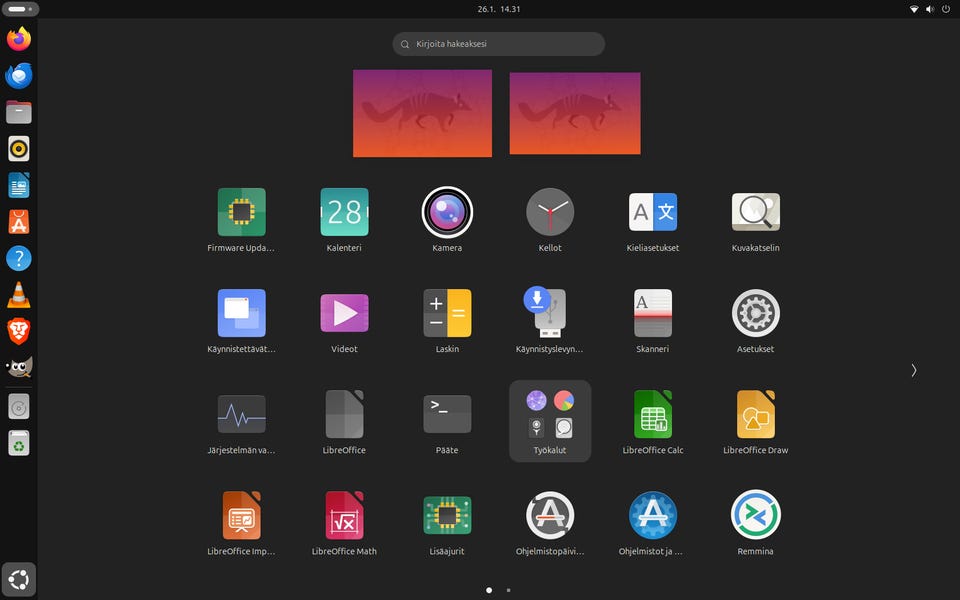
Task: Launch Ohjelmistot ja päivitykset app
Action: pyautogui.click(x=653, y=516)
